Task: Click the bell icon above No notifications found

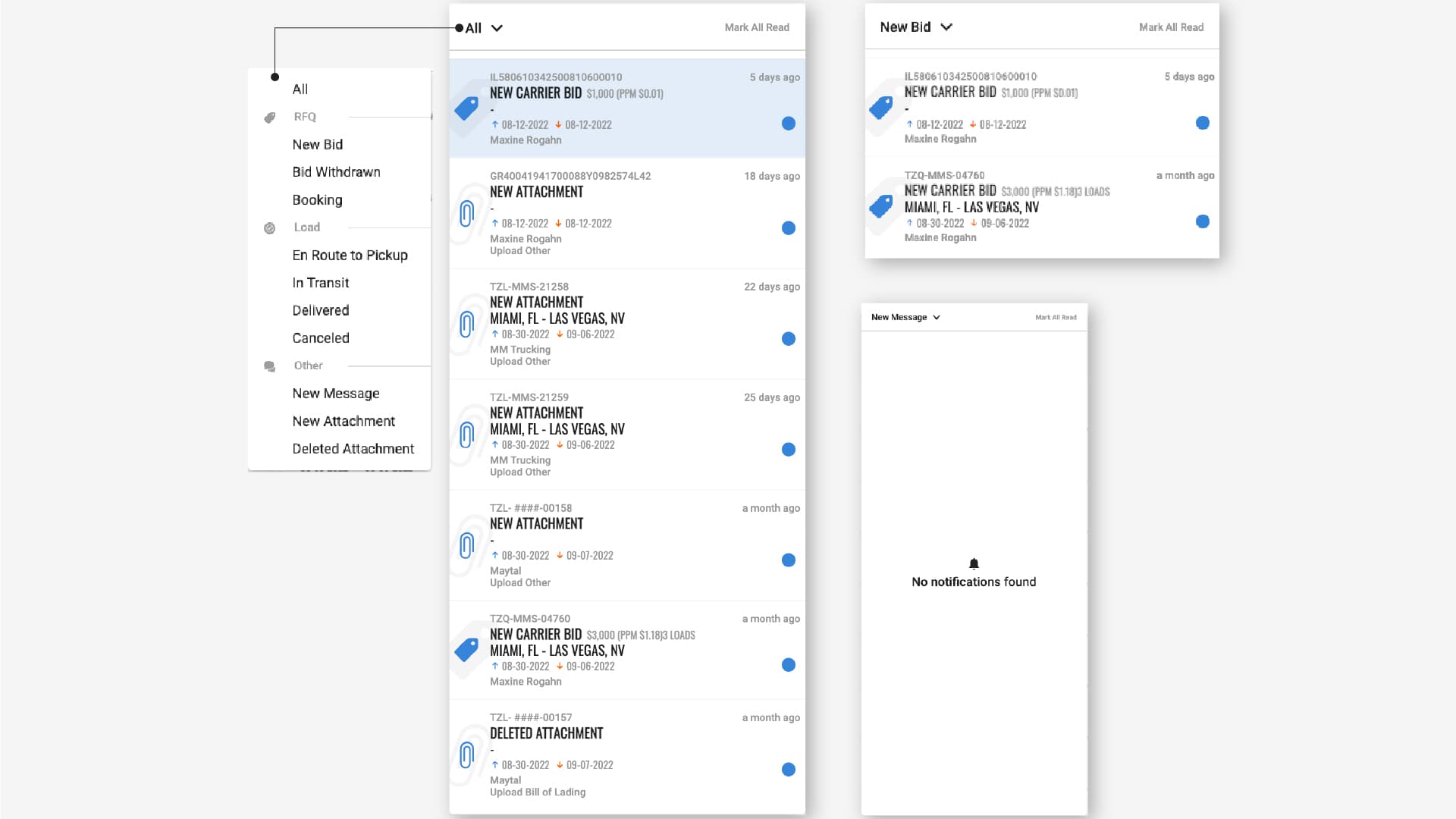Action: pos(974,563)
